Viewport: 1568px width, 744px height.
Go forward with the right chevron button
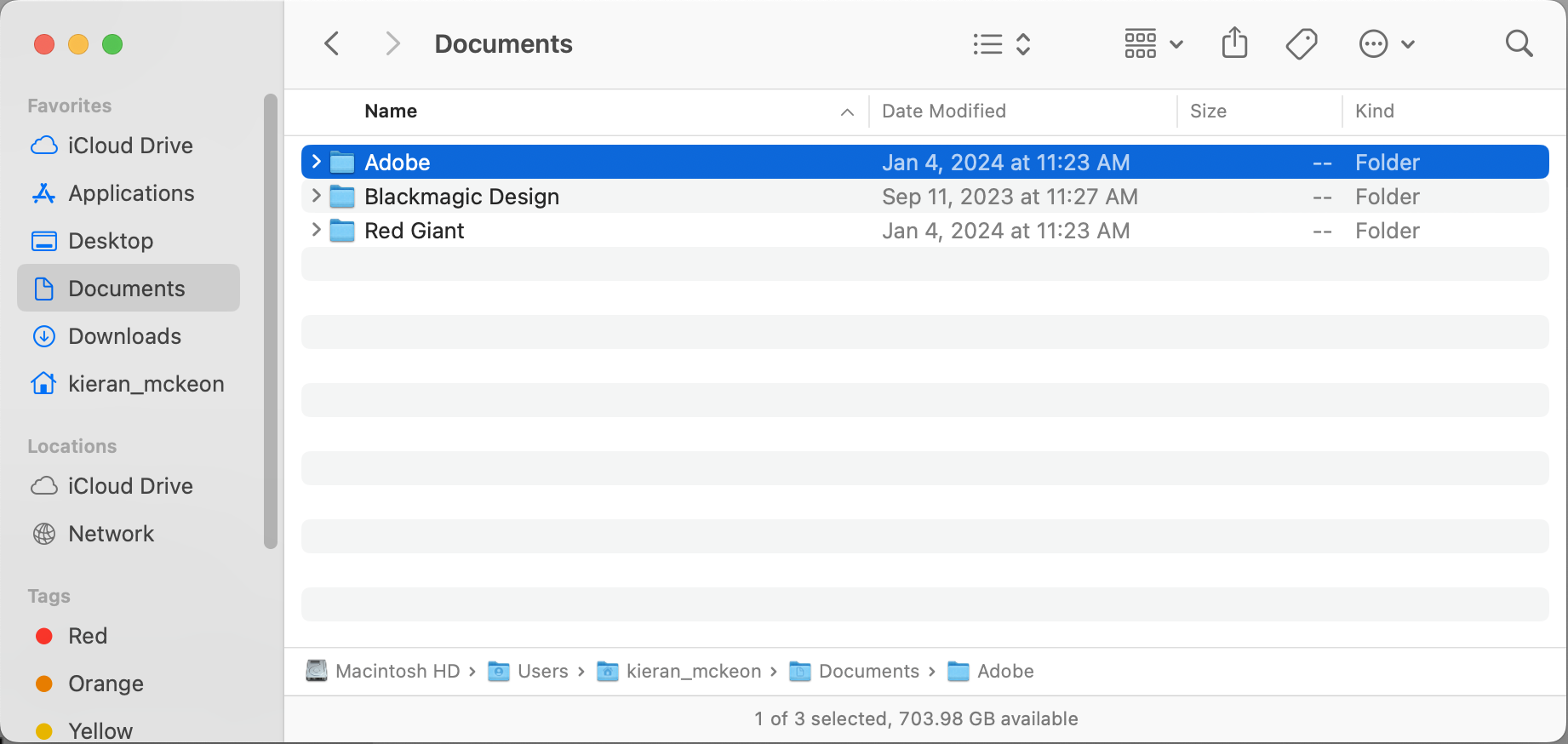(x=392, y=43)
